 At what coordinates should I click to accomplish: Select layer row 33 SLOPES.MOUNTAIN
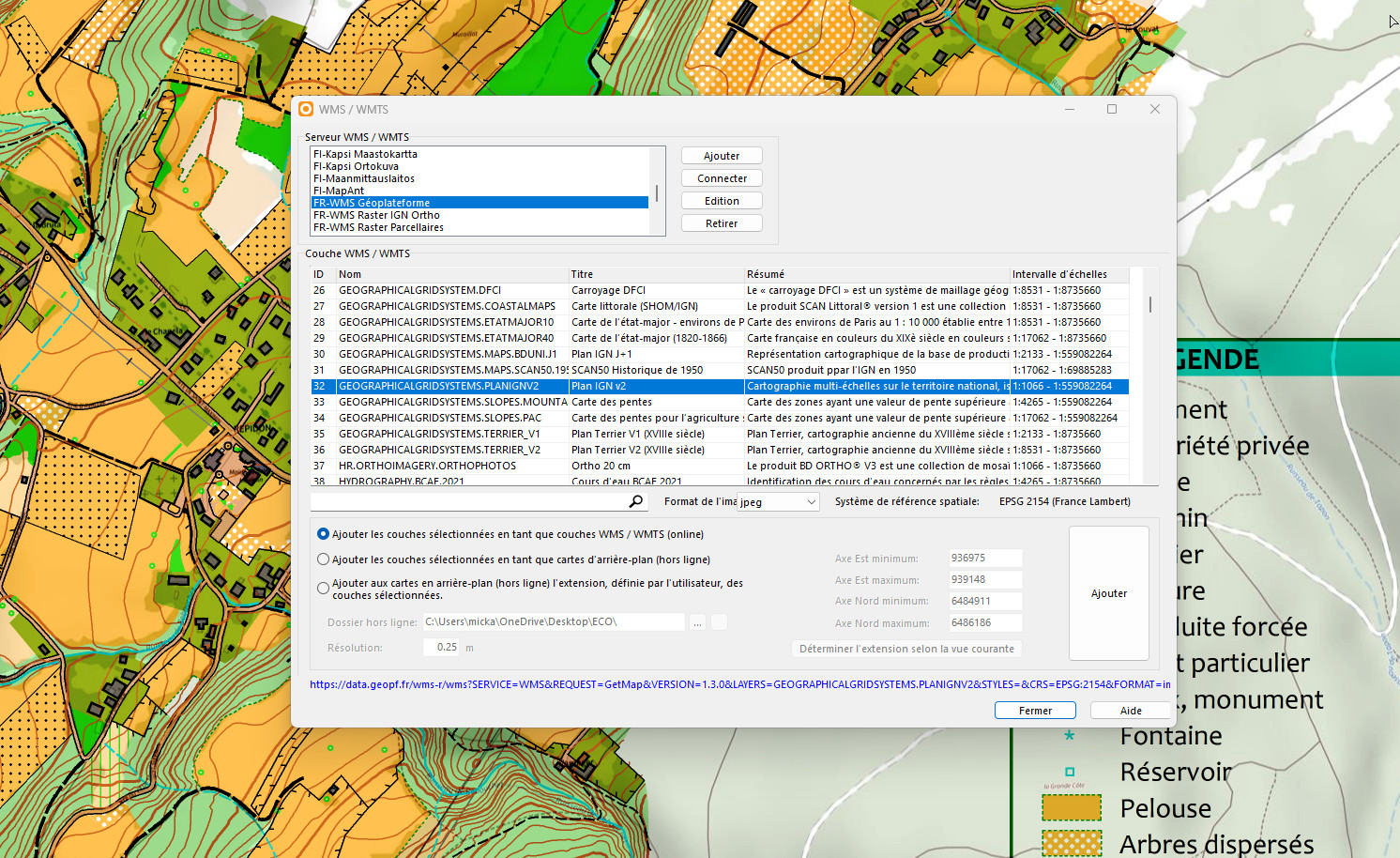(x=720, y=402)
